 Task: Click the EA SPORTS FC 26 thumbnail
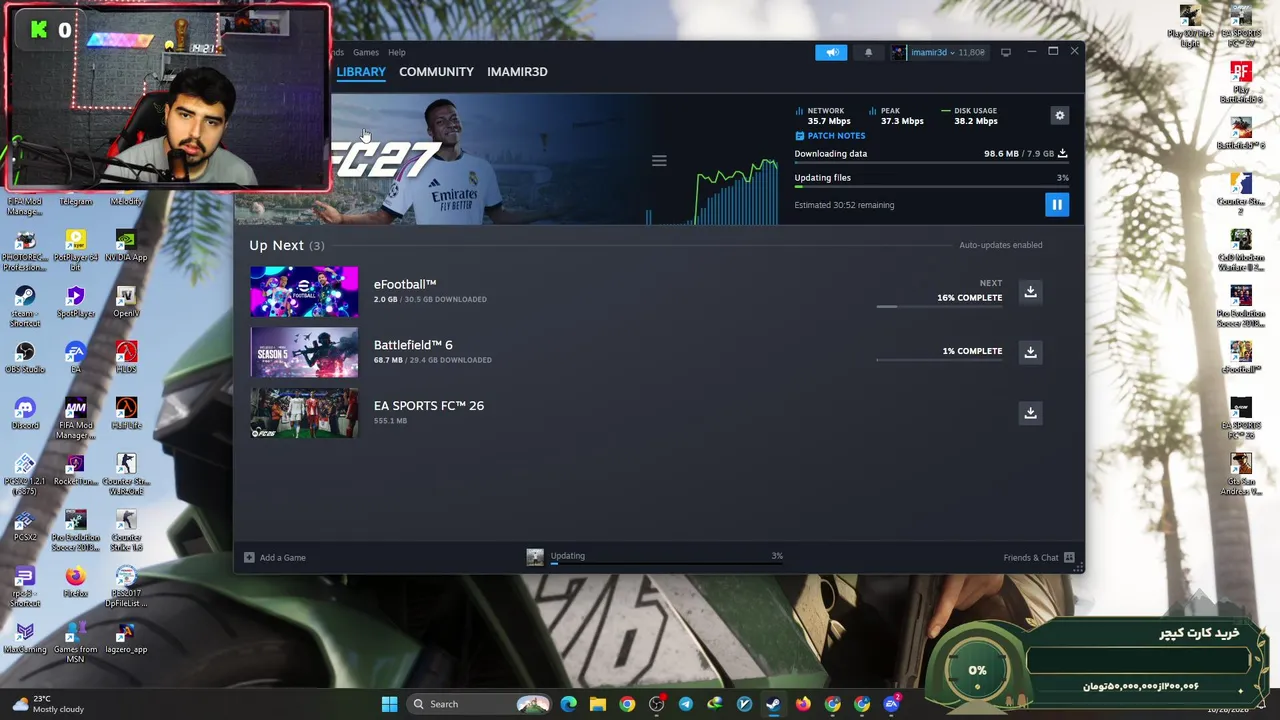[x=304, y=413]
